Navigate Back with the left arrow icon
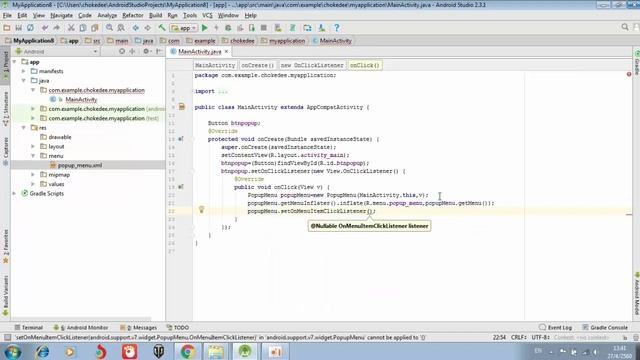 (136, 28)
